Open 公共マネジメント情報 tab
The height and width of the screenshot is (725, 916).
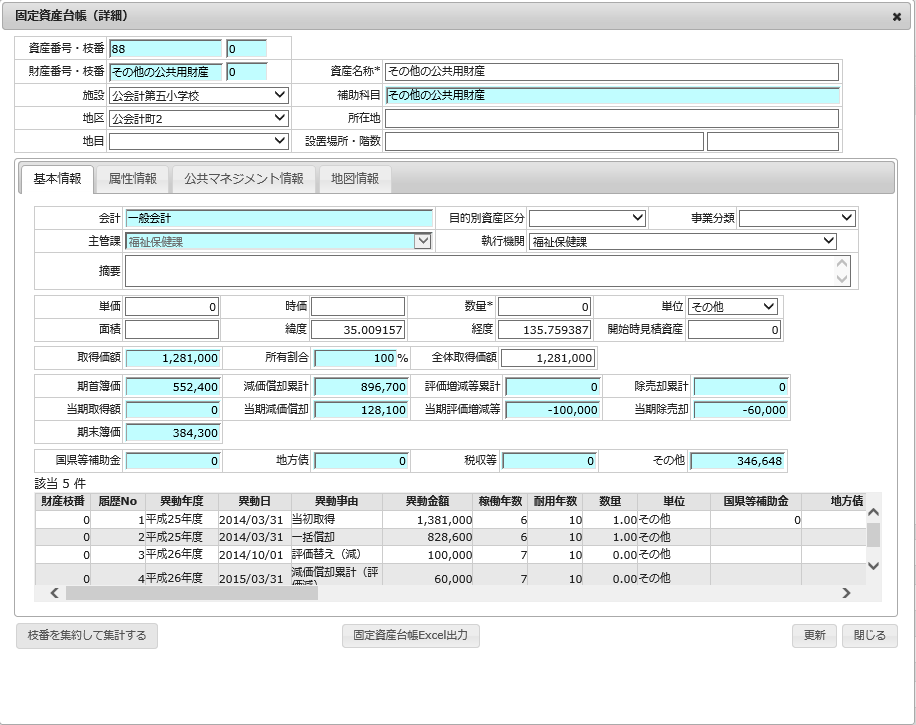[x=244, y=179]
